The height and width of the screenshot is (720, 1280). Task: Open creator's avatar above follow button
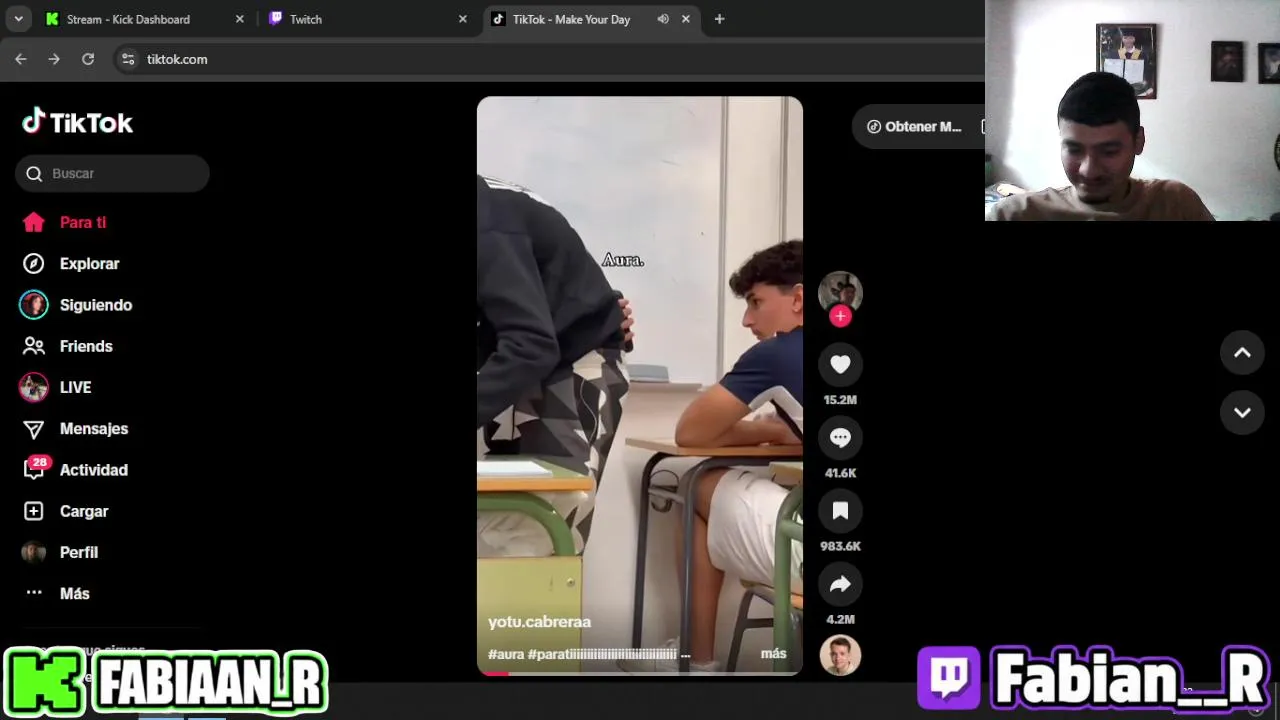pyautogui.click(x=840, y=291)
